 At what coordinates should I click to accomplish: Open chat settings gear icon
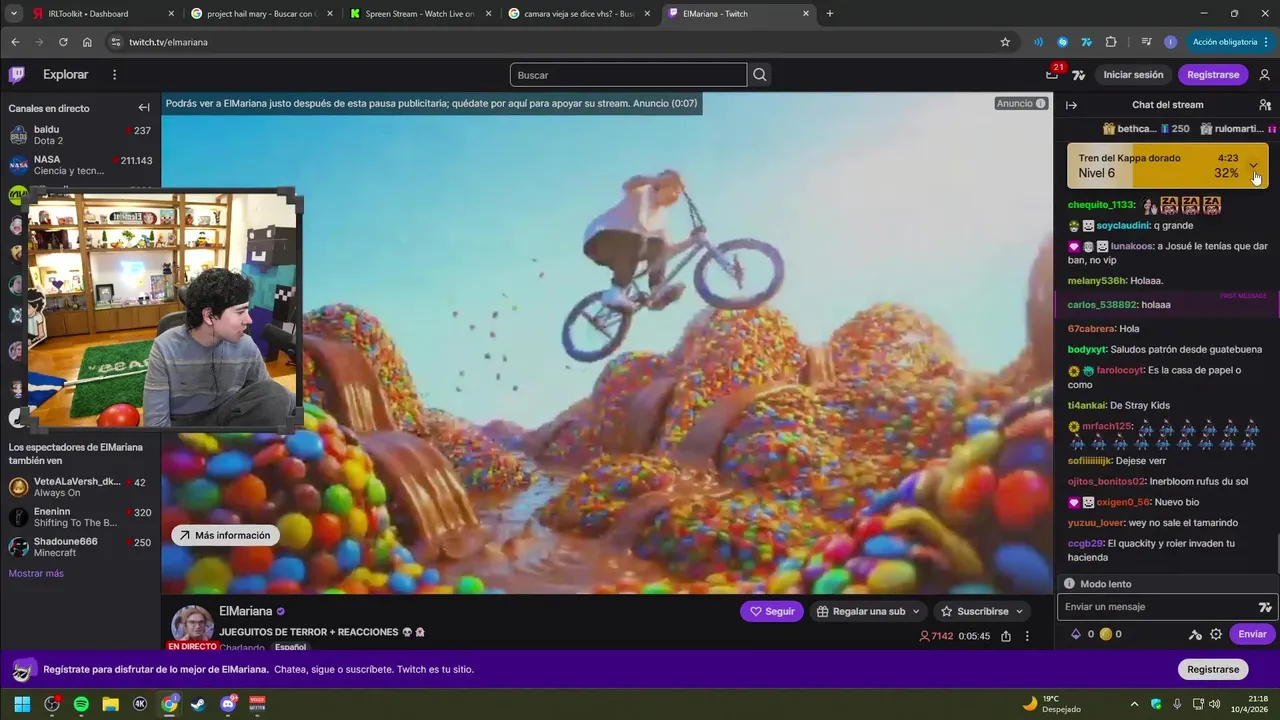1216,634
